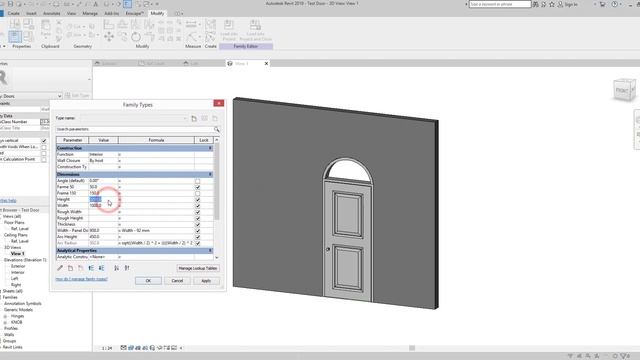Click the Load into Project icon

(x=229, y=25)
